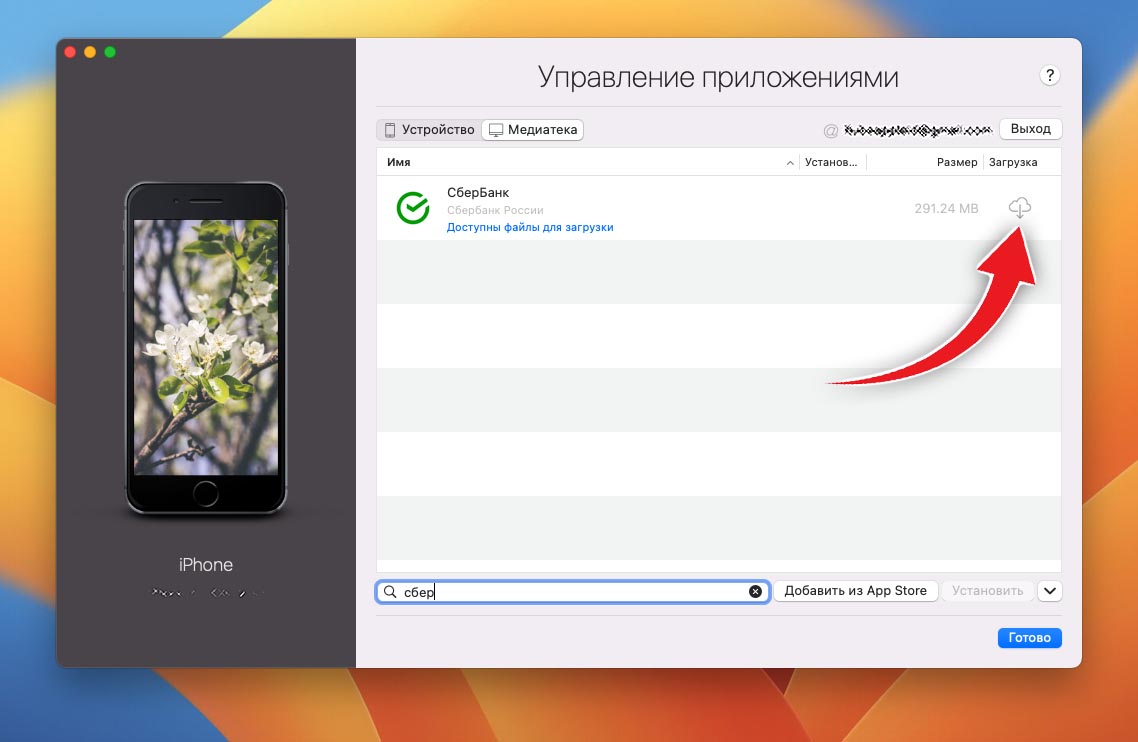
Task: Click the @ account icon
Action: 830,131
